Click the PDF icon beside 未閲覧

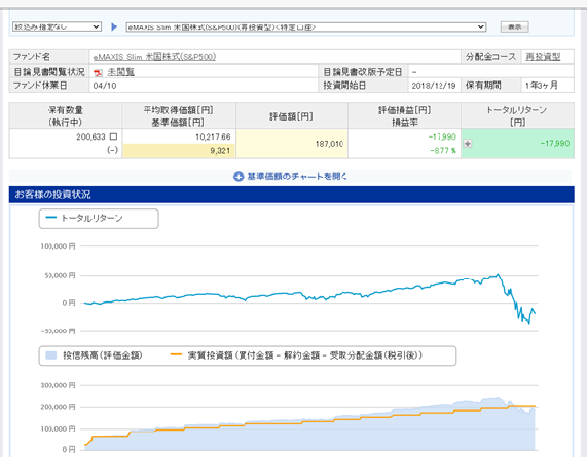pos(98,72)
